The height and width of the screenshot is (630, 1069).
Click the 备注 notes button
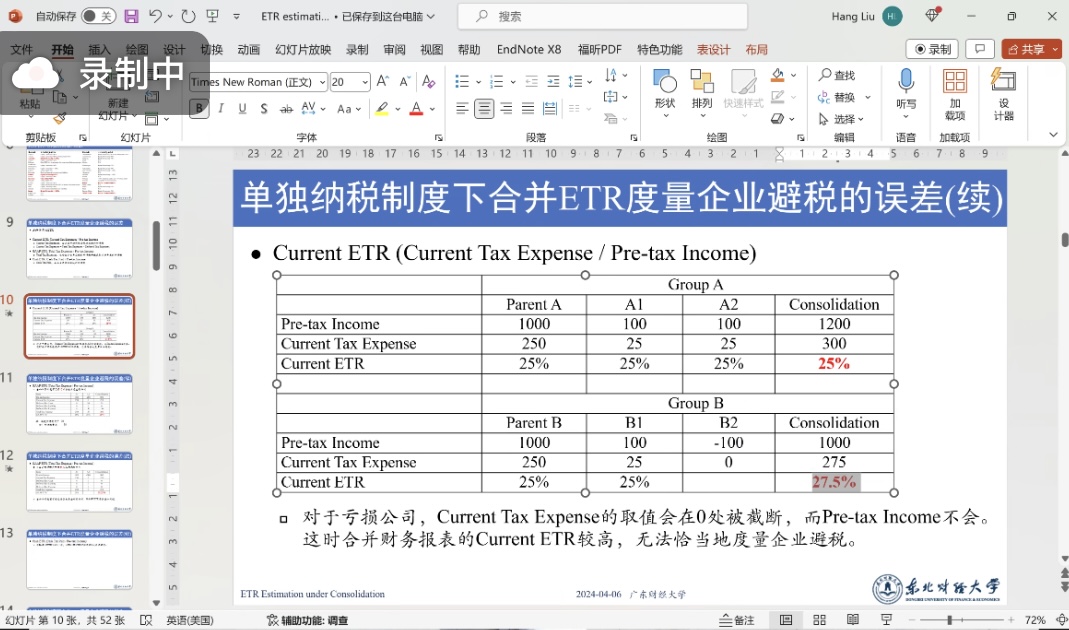737,620
